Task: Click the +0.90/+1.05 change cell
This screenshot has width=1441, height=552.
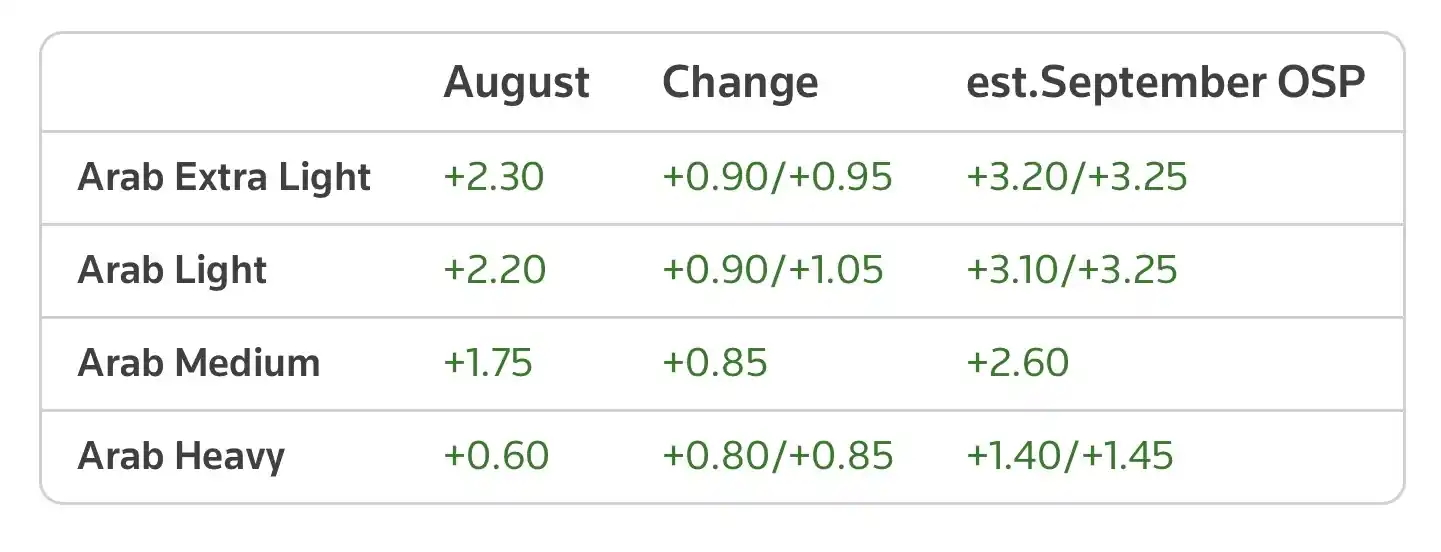Action: (773, 270)
